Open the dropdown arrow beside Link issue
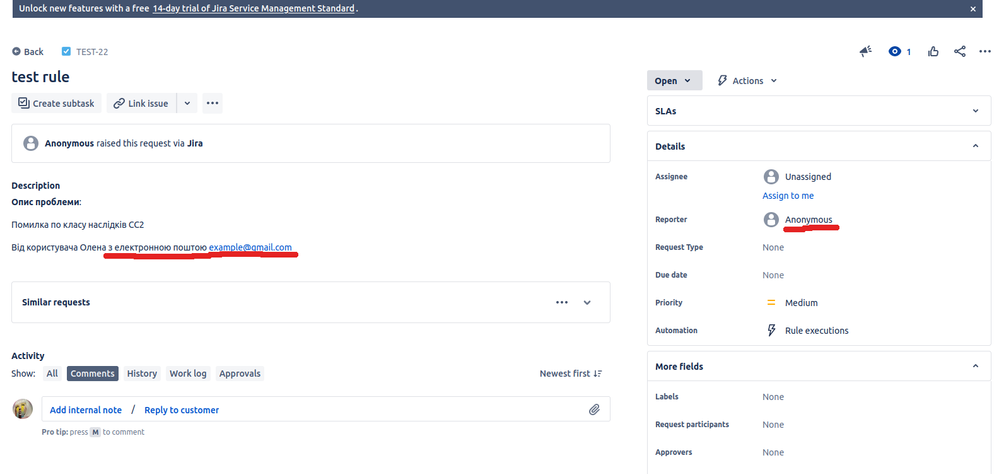Screen dimensions: 999x474 (187, 103)
